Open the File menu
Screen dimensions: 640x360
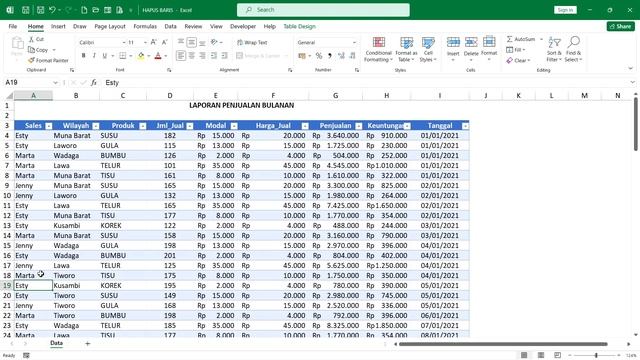[x=13, y=27]
